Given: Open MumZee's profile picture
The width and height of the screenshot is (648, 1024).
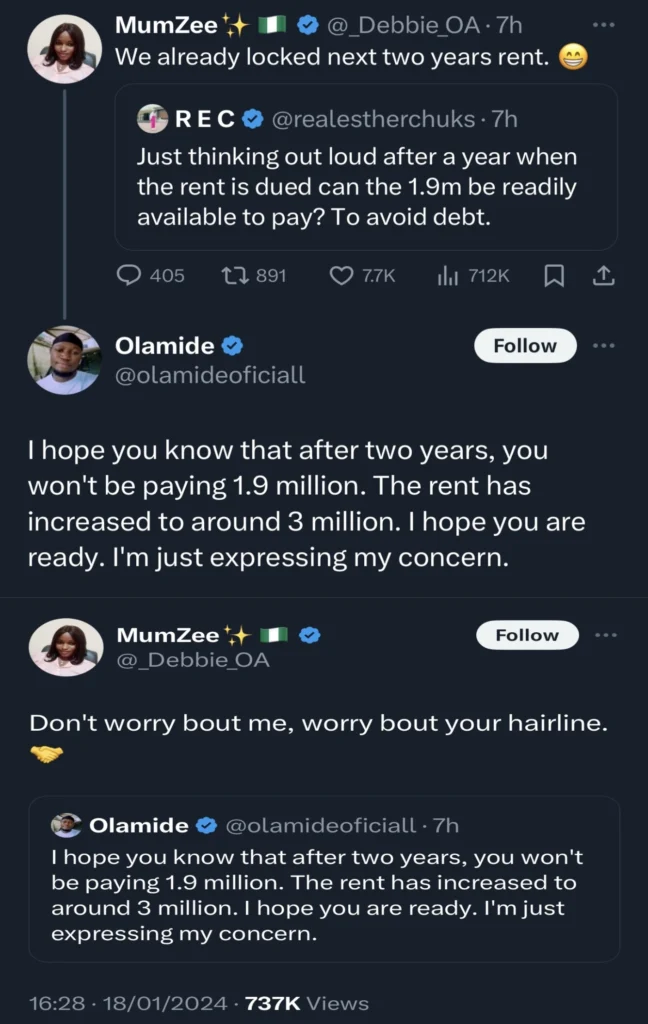Looking at the screenshot, I should pyautogui.click(x=64, y=47).
